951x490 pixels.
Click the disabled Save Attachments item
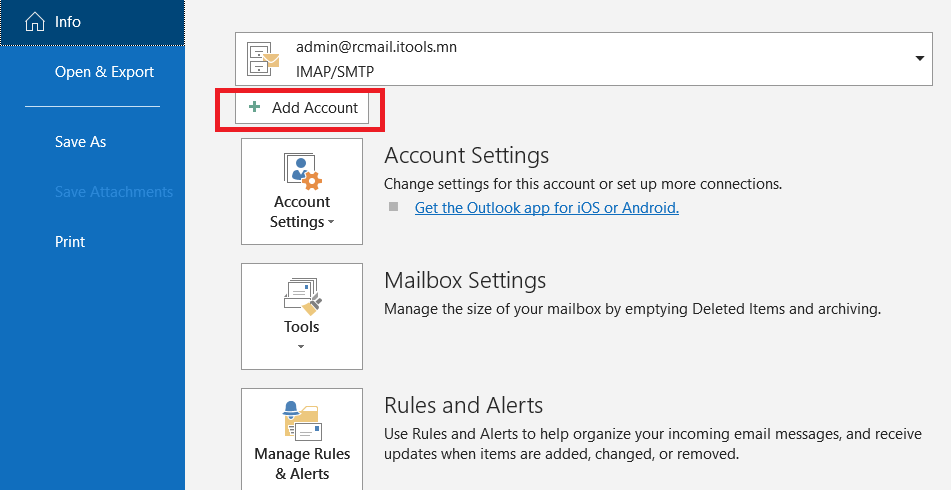coord(113,192)
